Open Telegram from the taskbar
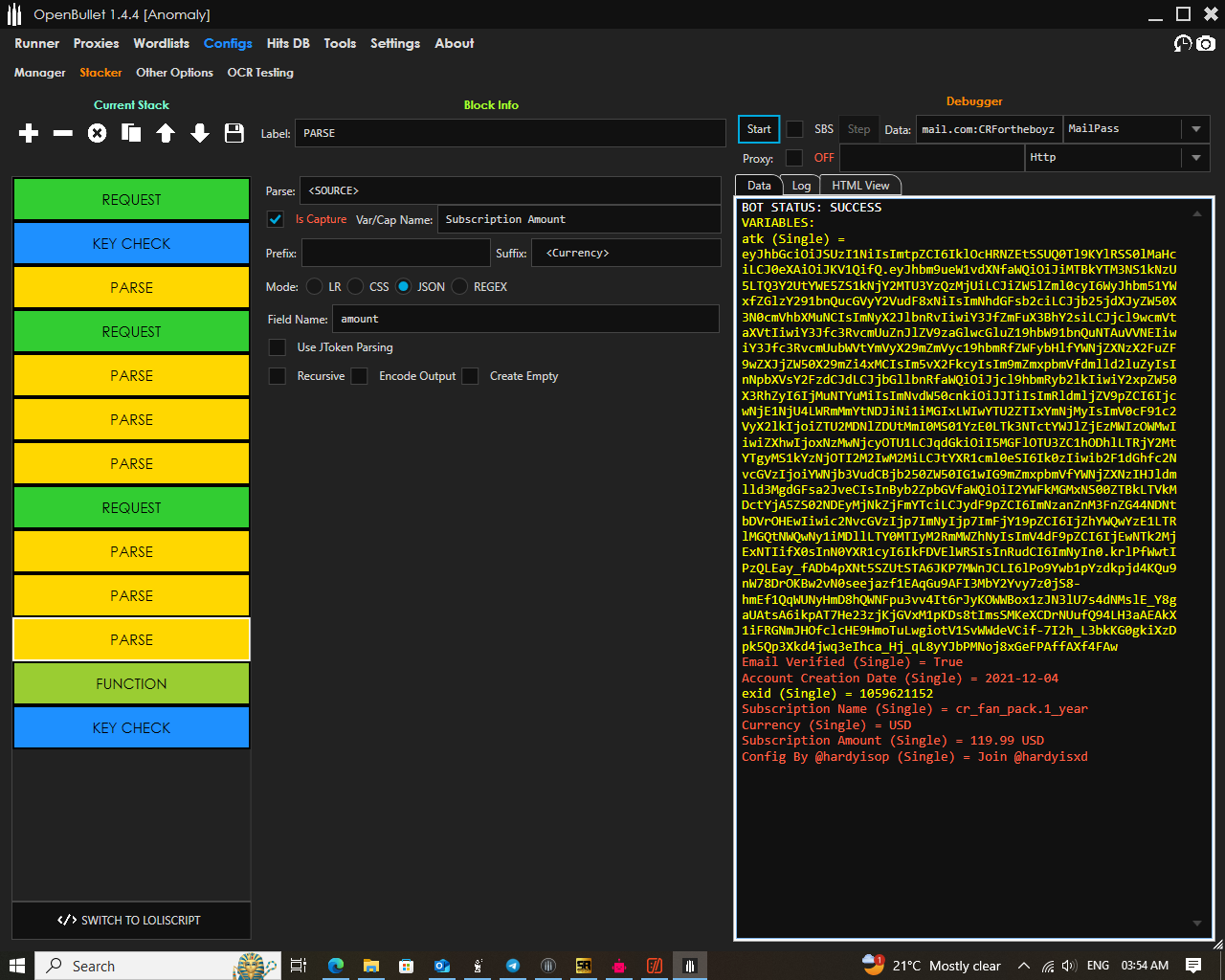This screenshot has height=980, width=1225. point(513,966)
